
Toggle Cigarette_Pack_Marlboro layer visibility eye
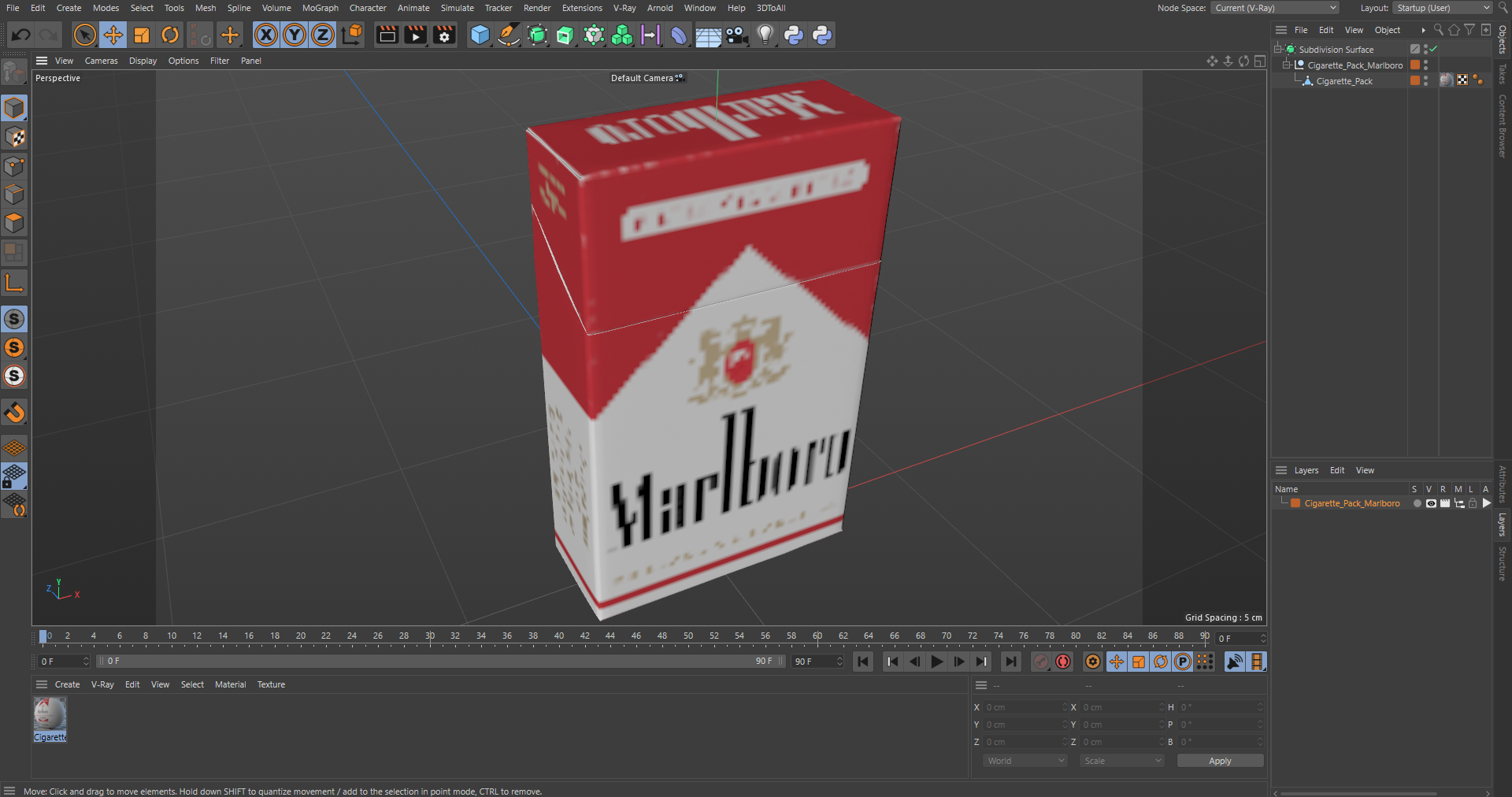1431,503
